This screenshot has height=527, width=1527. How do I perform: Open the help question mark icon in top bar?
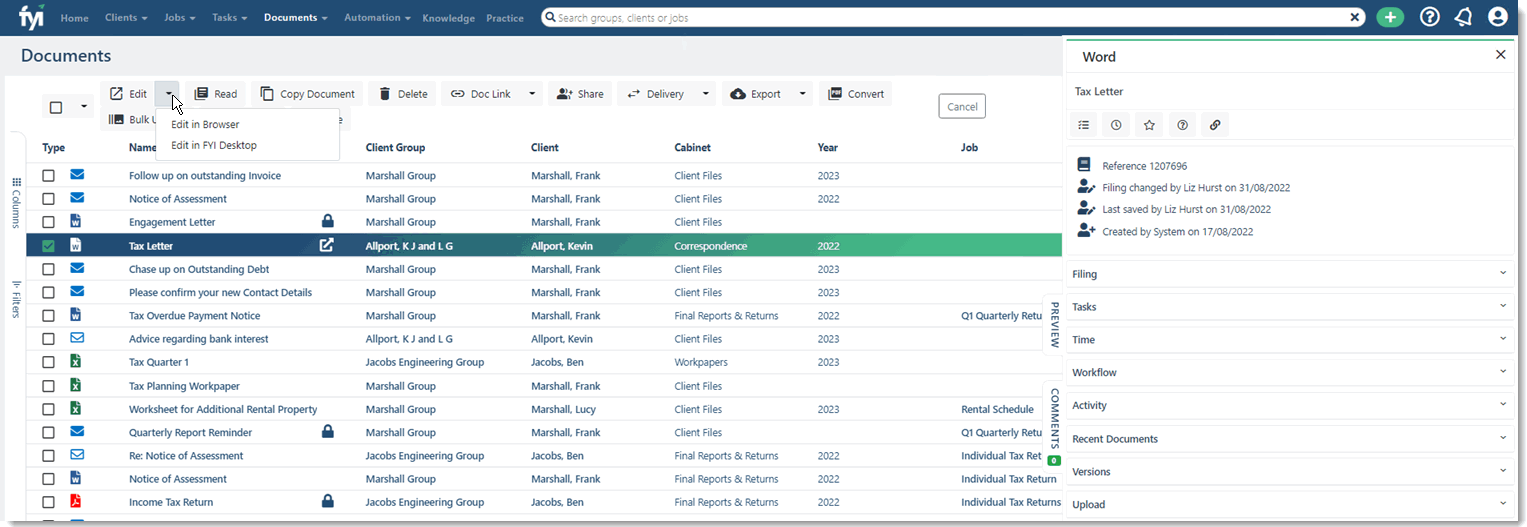pos(1430,17)
